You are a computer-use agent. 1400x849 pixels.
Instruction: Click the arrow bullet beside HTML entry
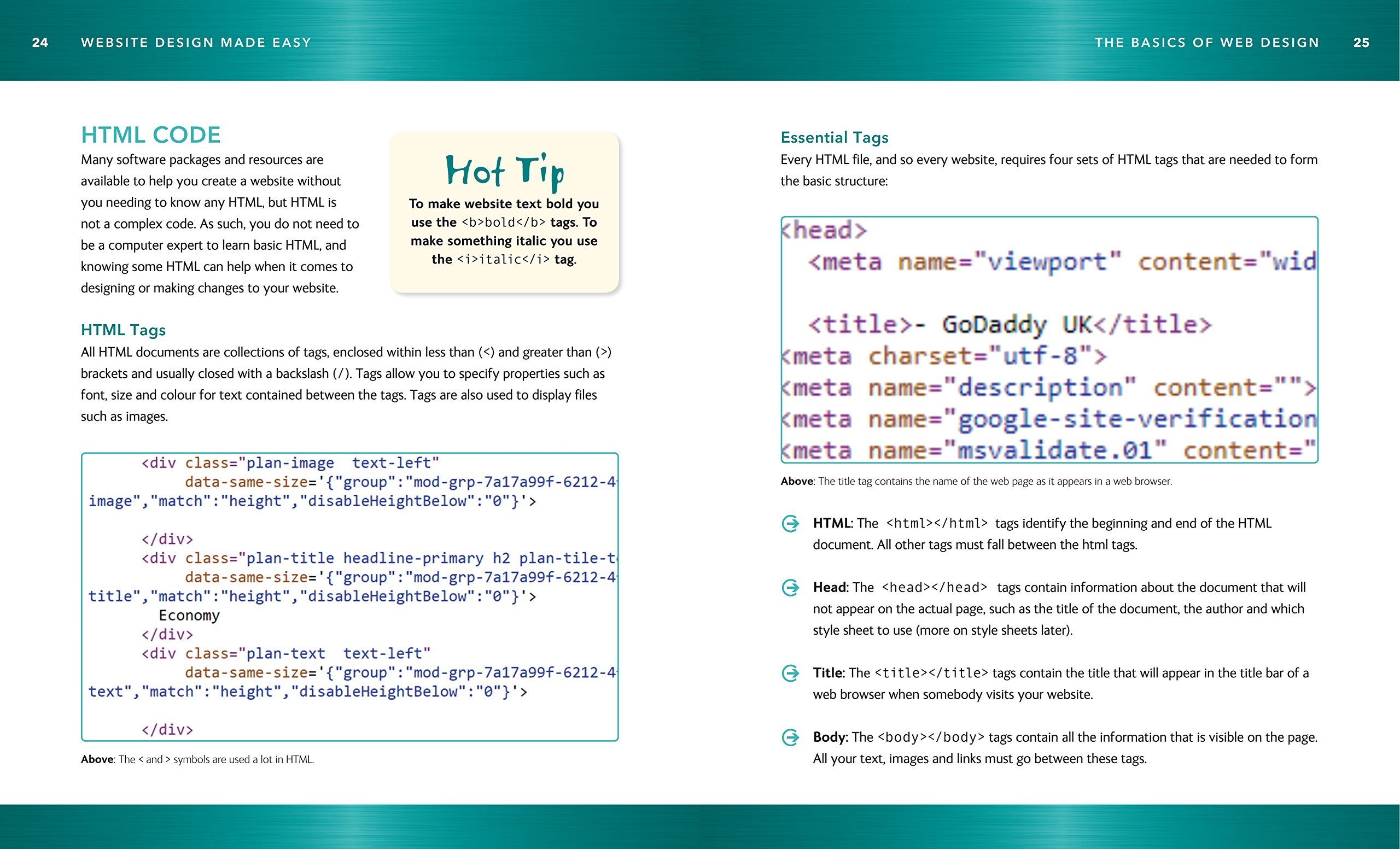(790, 523)
